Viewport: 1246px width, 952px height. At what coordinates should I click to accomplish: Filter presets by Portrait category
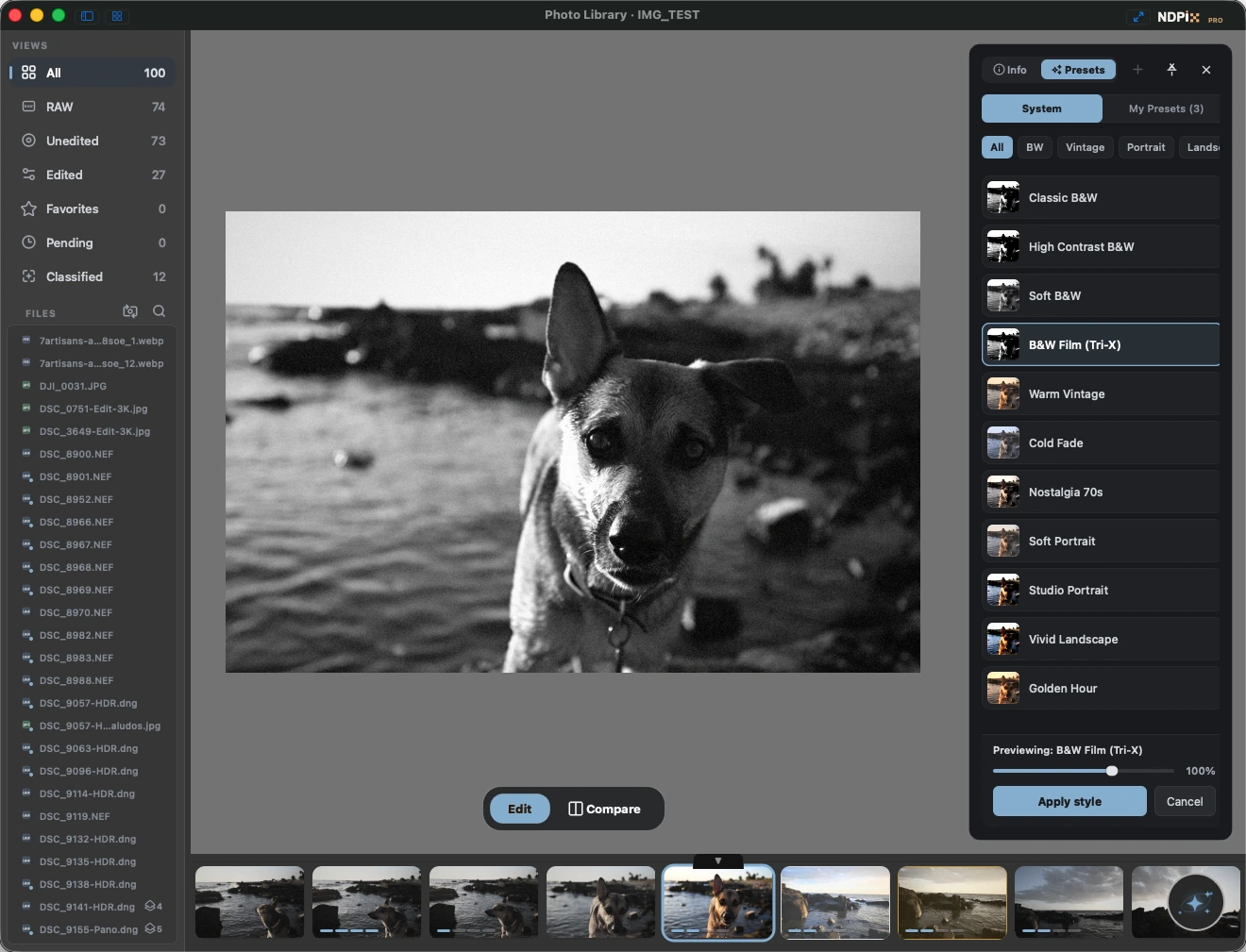click(x=1146, y=147)
